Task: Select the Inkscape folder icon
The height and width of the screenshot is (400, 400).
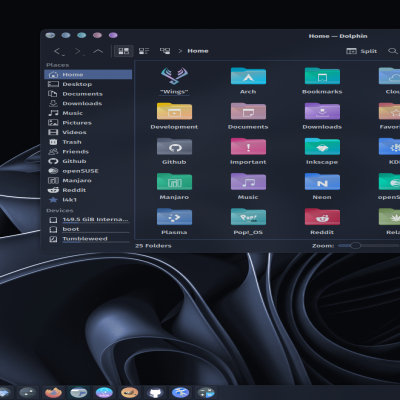Action: click(x=322, y=146)
